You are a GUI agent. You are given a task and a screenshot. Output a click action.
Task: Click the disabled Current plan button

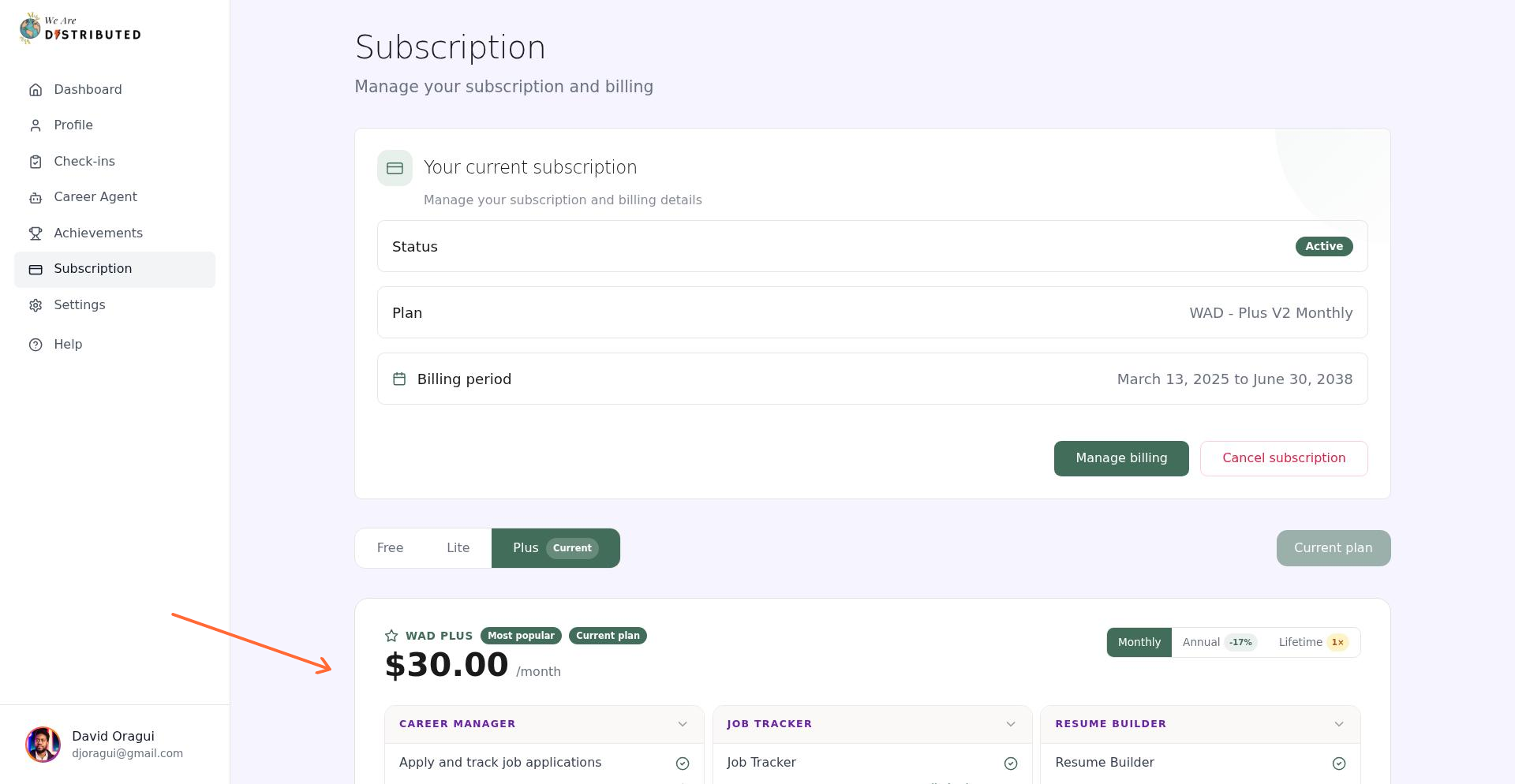[x=1334, y=548]
